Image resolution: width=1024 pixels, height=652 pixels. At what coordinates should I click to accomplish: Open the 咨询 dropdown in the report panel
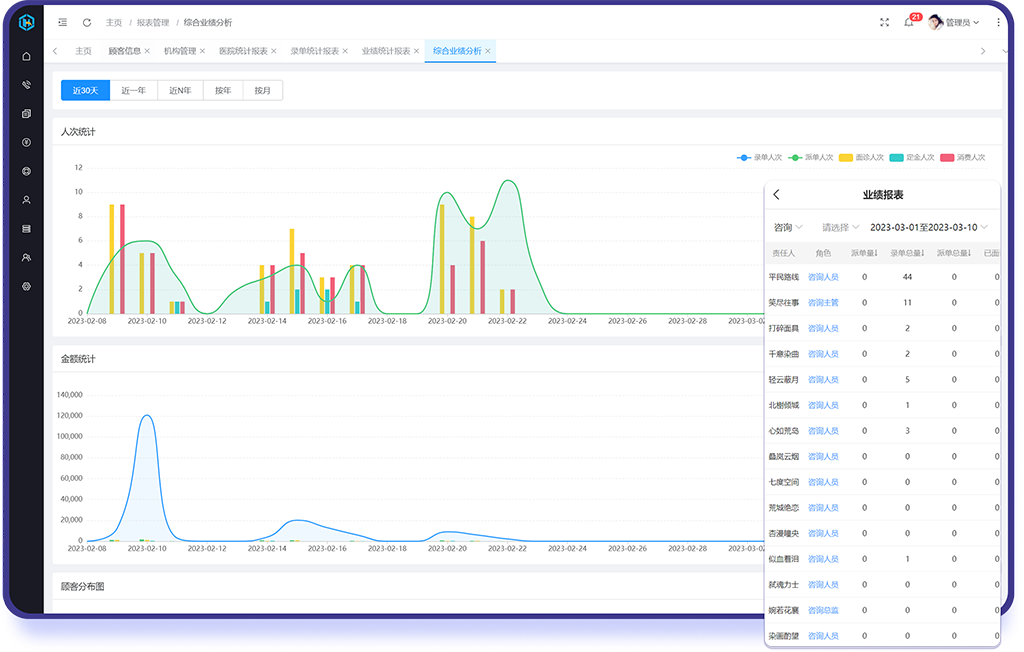(788, 227)
